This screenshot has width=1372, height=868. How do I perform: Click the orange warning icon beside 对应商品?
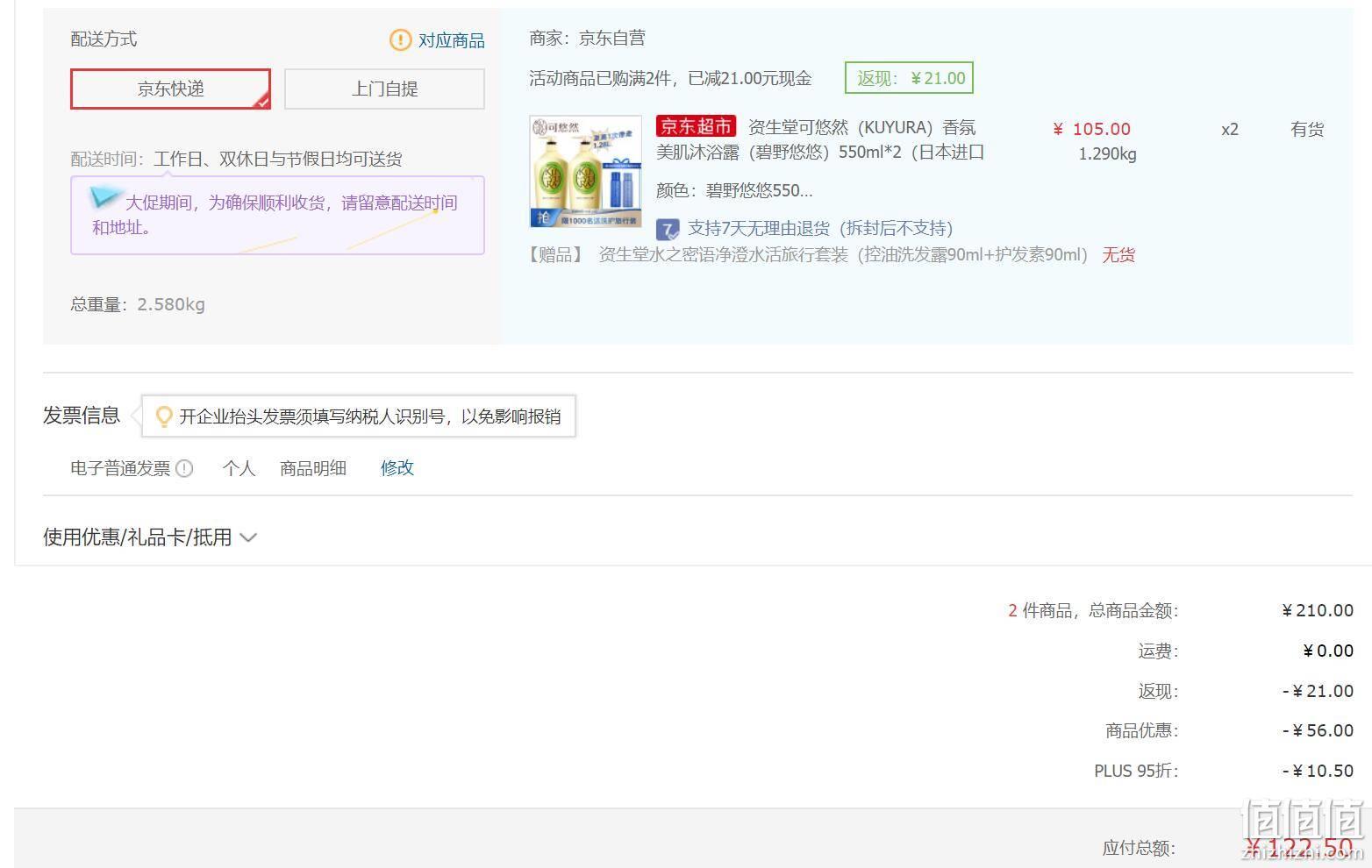(x=400, y=39)
